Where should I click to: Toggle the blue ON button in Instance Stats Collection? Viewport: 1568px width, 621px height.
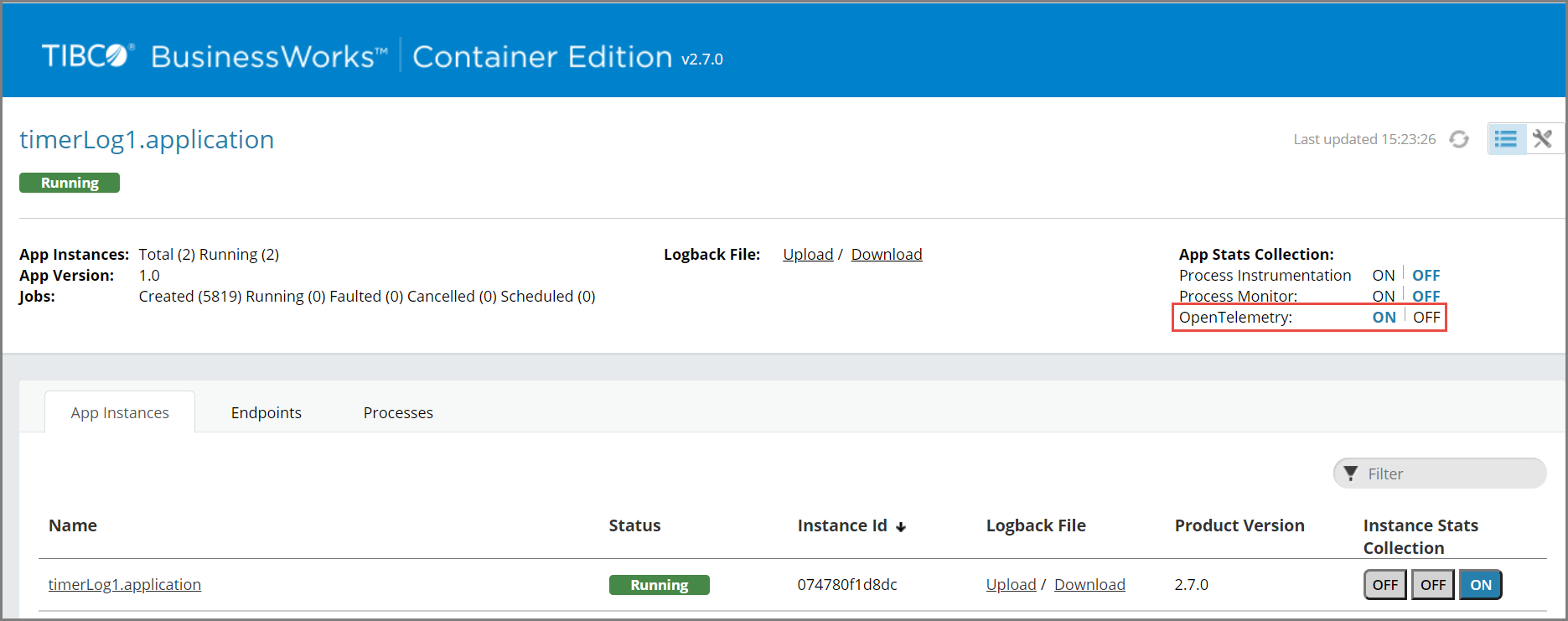coord(1481,585)
